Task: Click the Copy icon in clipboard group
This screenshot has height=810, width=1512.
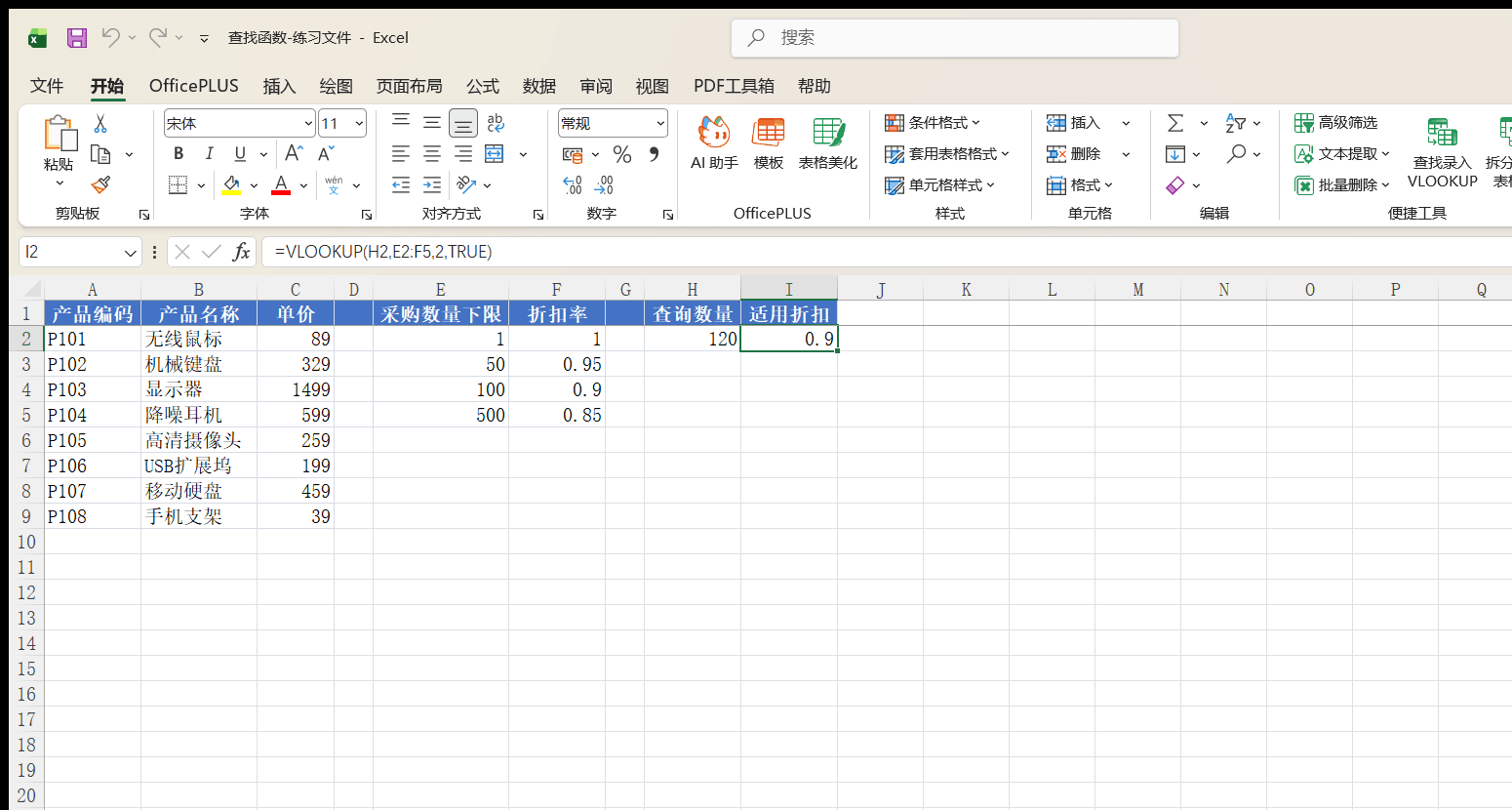Action: [99, 154]
